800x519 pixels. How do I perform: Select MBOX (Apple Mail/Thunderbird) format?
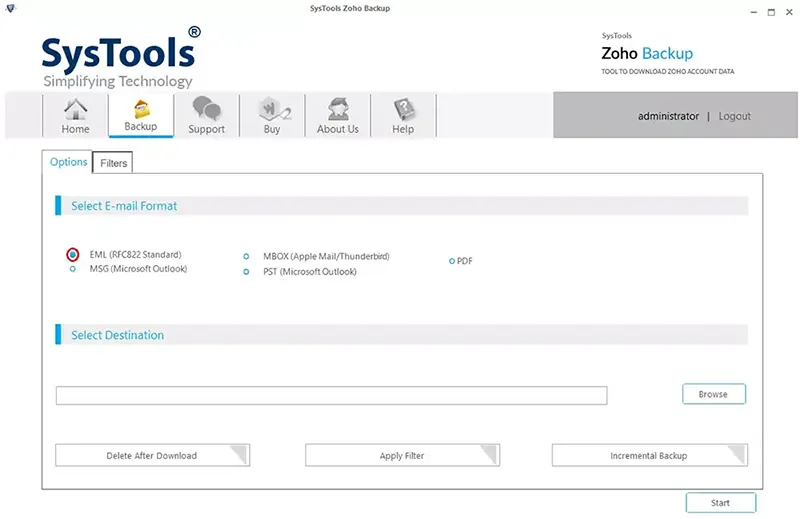point(246,256)
